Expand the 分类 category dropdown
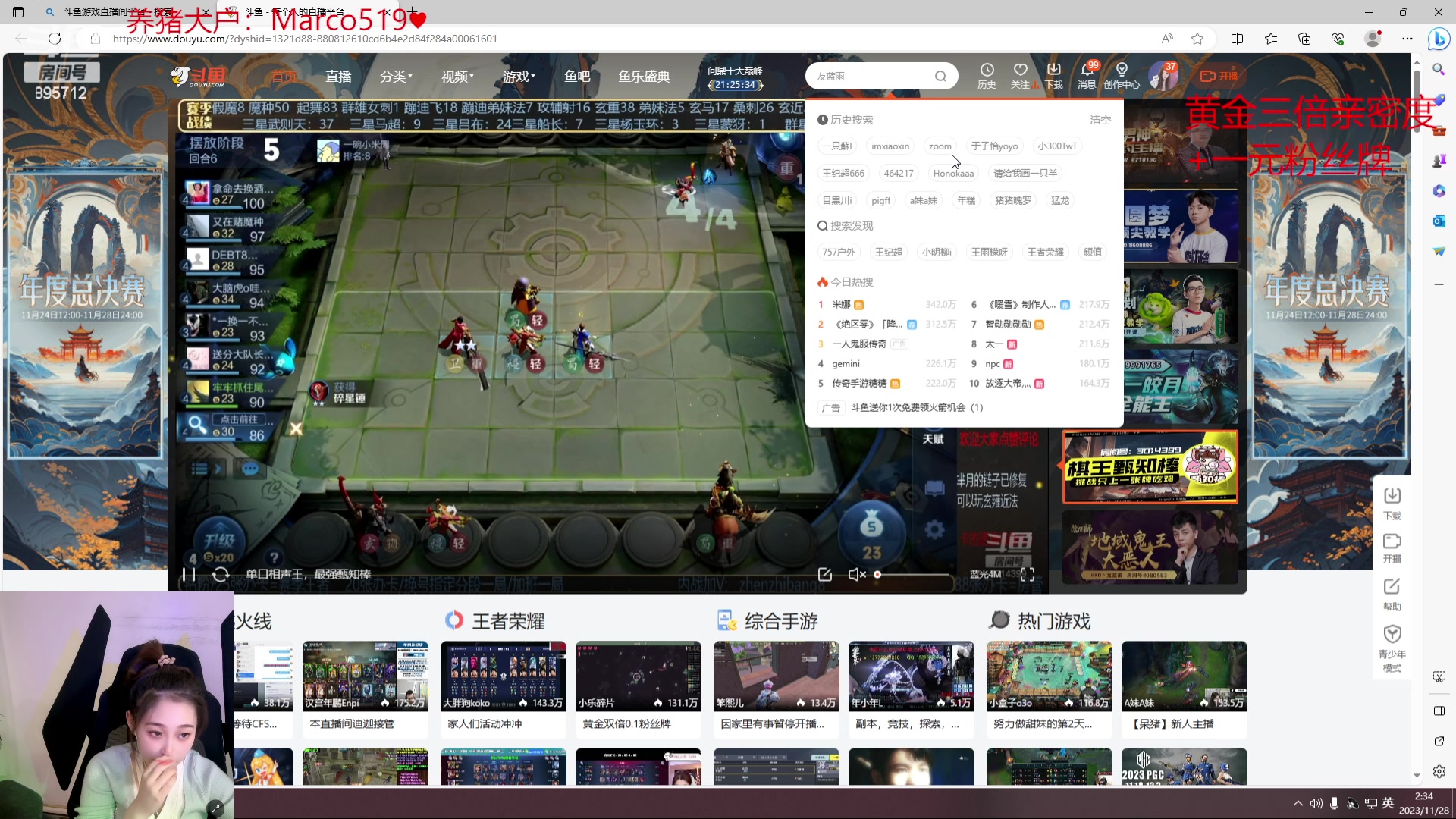The image size is (1456, 819). 396,77
